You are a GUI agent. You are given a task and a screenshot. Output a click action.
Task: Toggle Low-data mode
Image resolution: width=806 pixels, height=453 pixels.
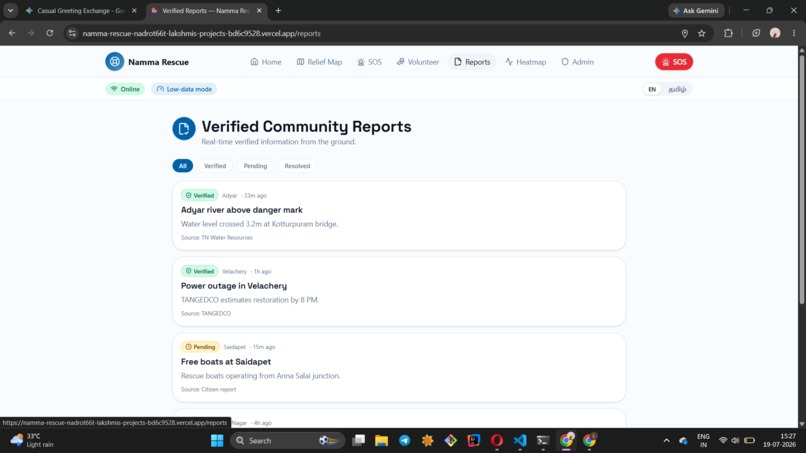coord(184,89)
